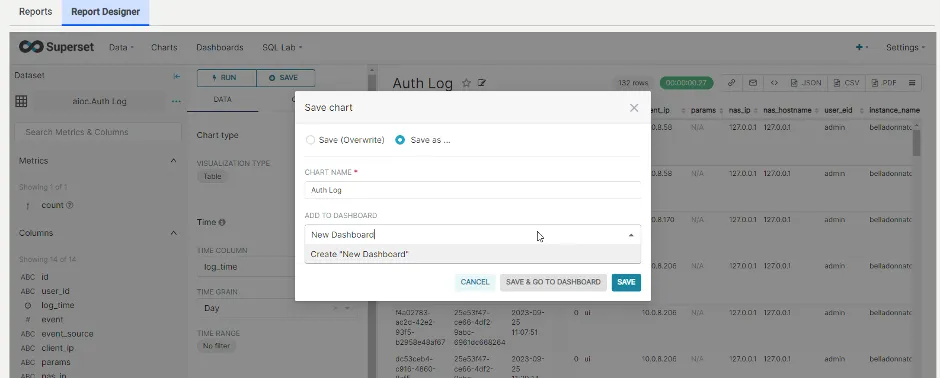Screen dimensions: 940x378
Task: Click the count metric info icon
Action: [70, 205]
